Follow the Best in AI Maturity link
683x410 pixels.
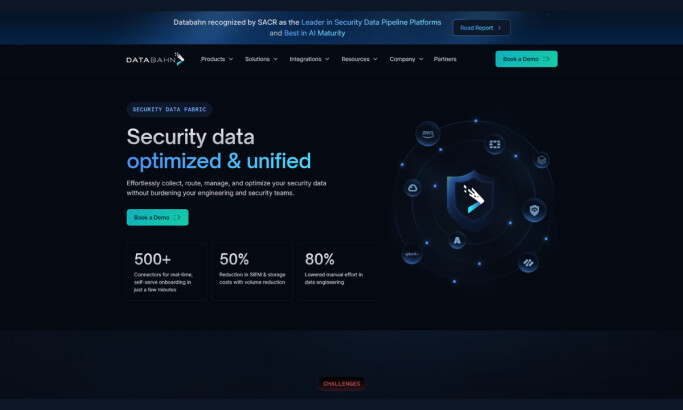[314, 33]
